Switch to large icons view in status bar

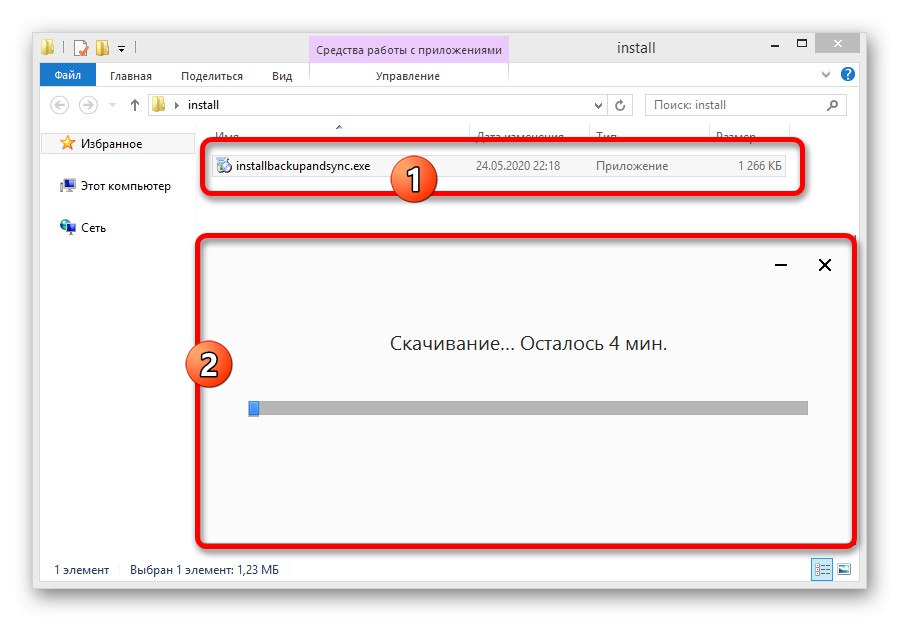click(x=844, y=569)
